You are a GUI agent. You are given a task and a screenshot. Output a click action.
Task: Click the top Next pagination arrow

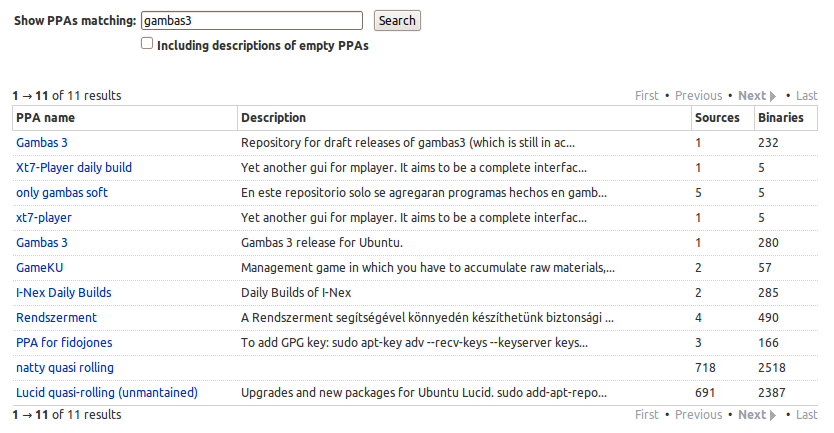tap(757, 96)
